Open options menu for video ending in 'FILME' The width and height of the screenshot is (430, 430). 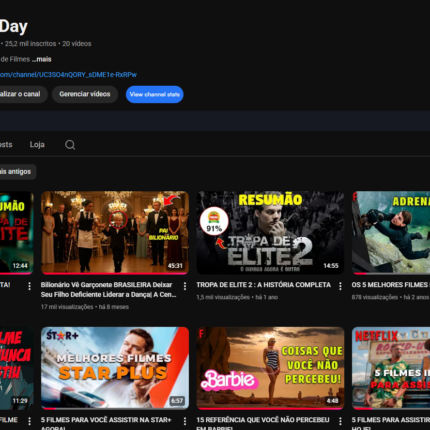pos(29,421)
